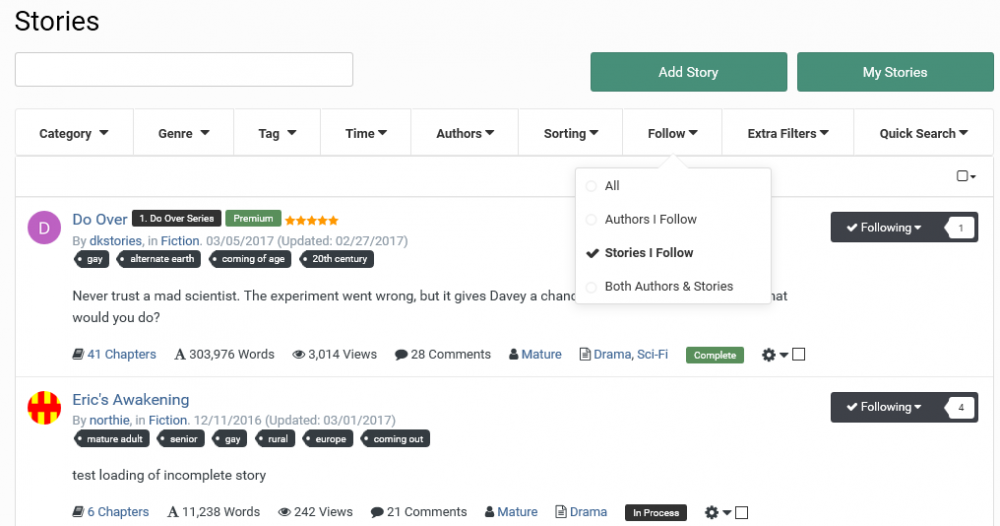
Task: Click the gear icon on Eric's Awakening
Action: [x=711, y=513]
